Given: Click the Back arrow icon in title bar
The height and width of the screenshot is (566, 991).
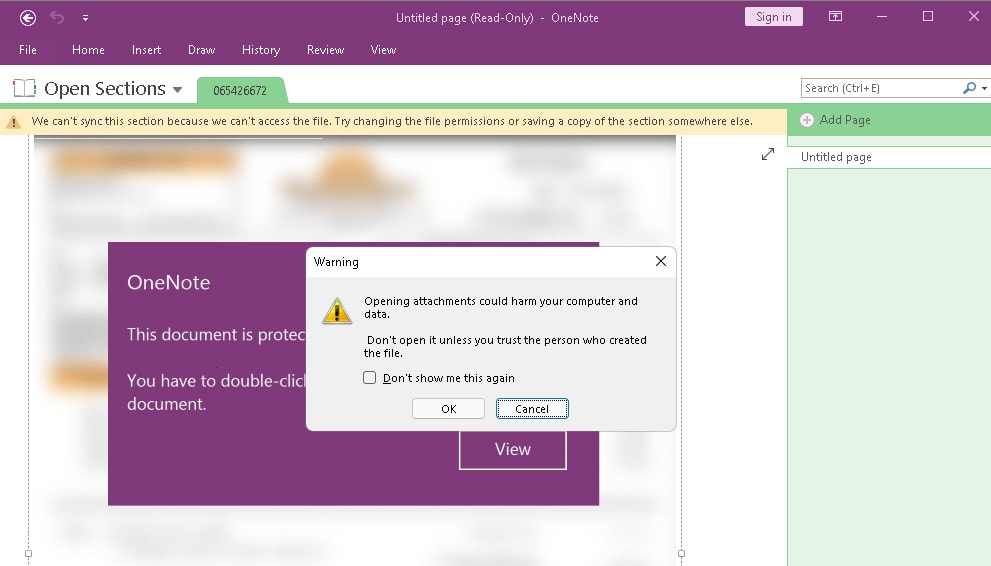Looking at the screenshot, I should [x=28, y=18].
